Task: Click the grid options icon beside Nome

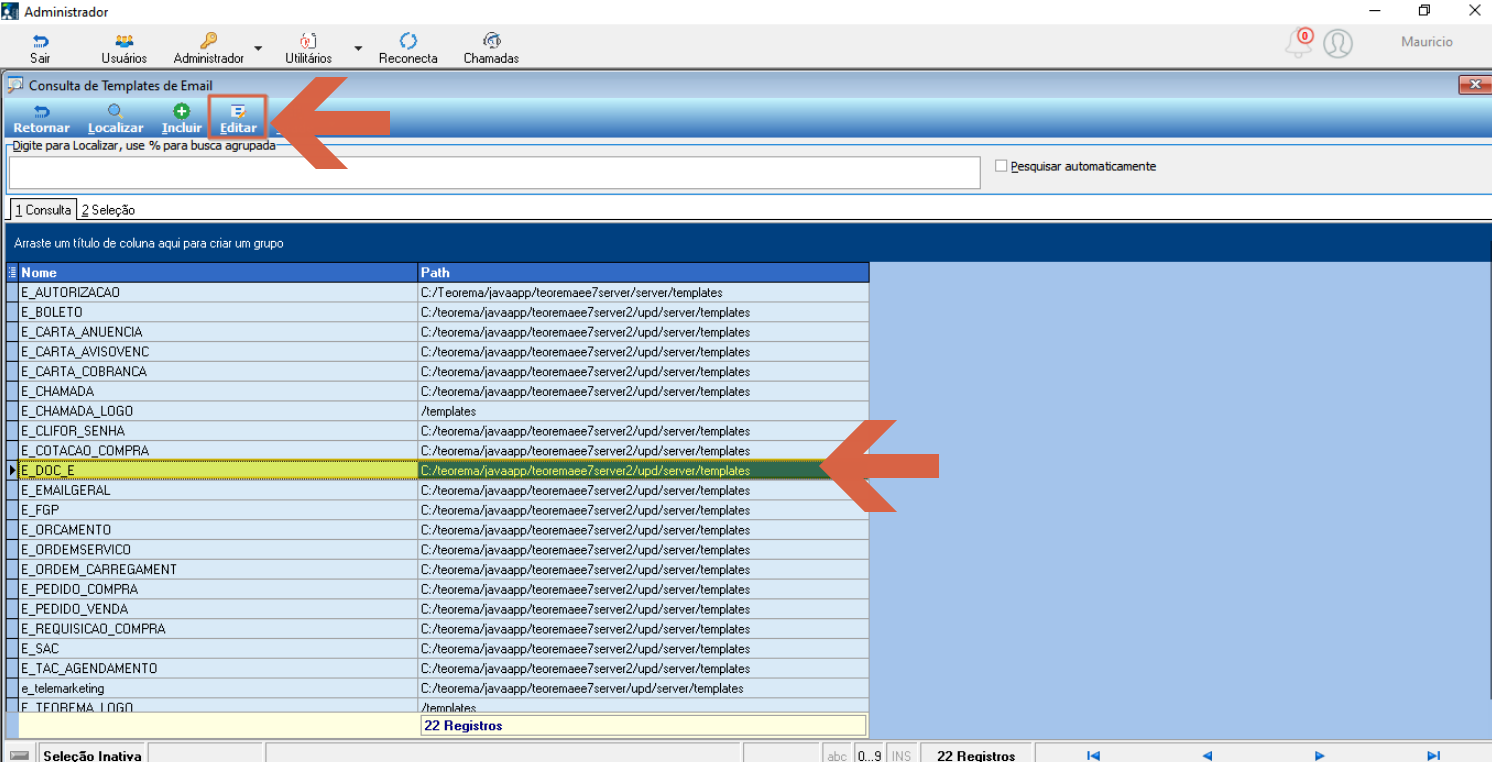Action: tap(12, 272)
